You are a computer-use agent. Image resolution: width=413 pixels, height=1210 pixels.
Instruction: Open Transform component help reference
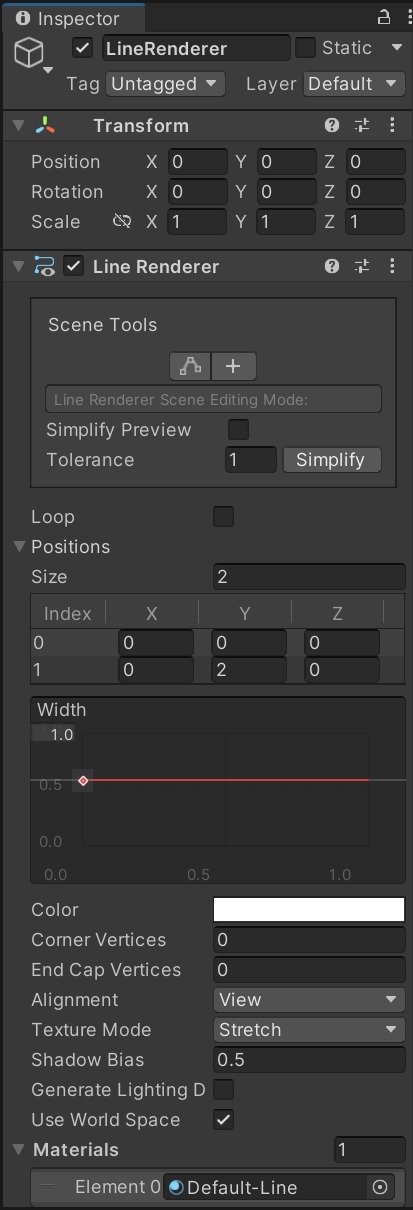pos(332,125)
